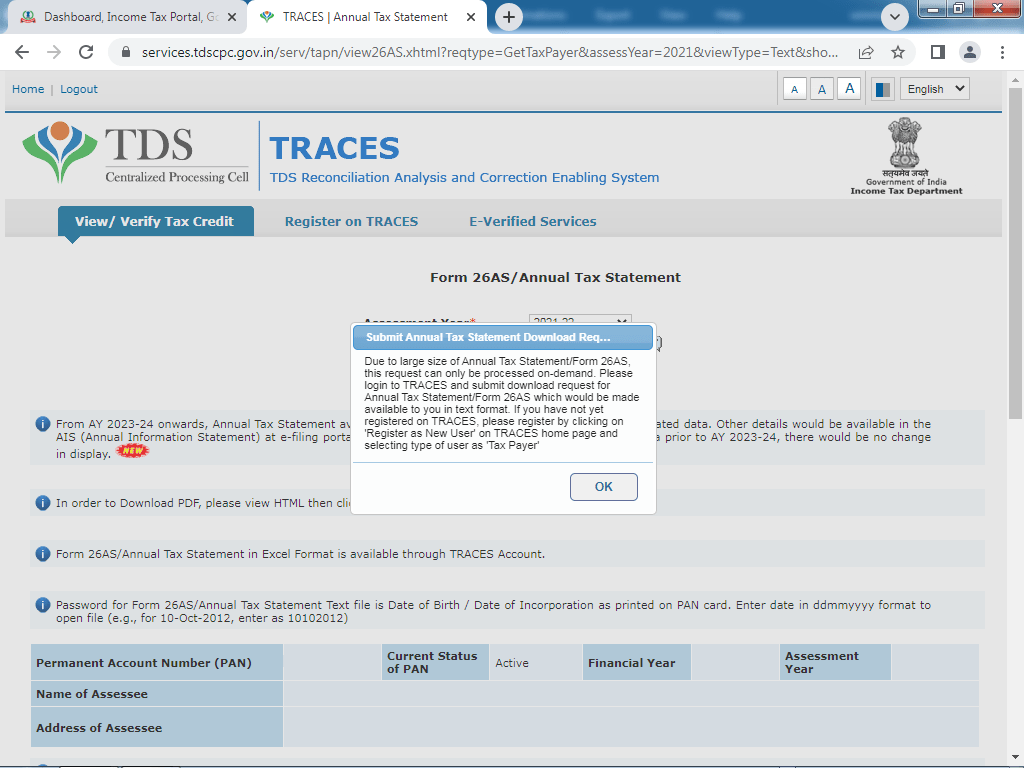Open the Chrome three-dot menu
The height and width of the screenshot is (768, 1024).
(x=1002, y=52)
